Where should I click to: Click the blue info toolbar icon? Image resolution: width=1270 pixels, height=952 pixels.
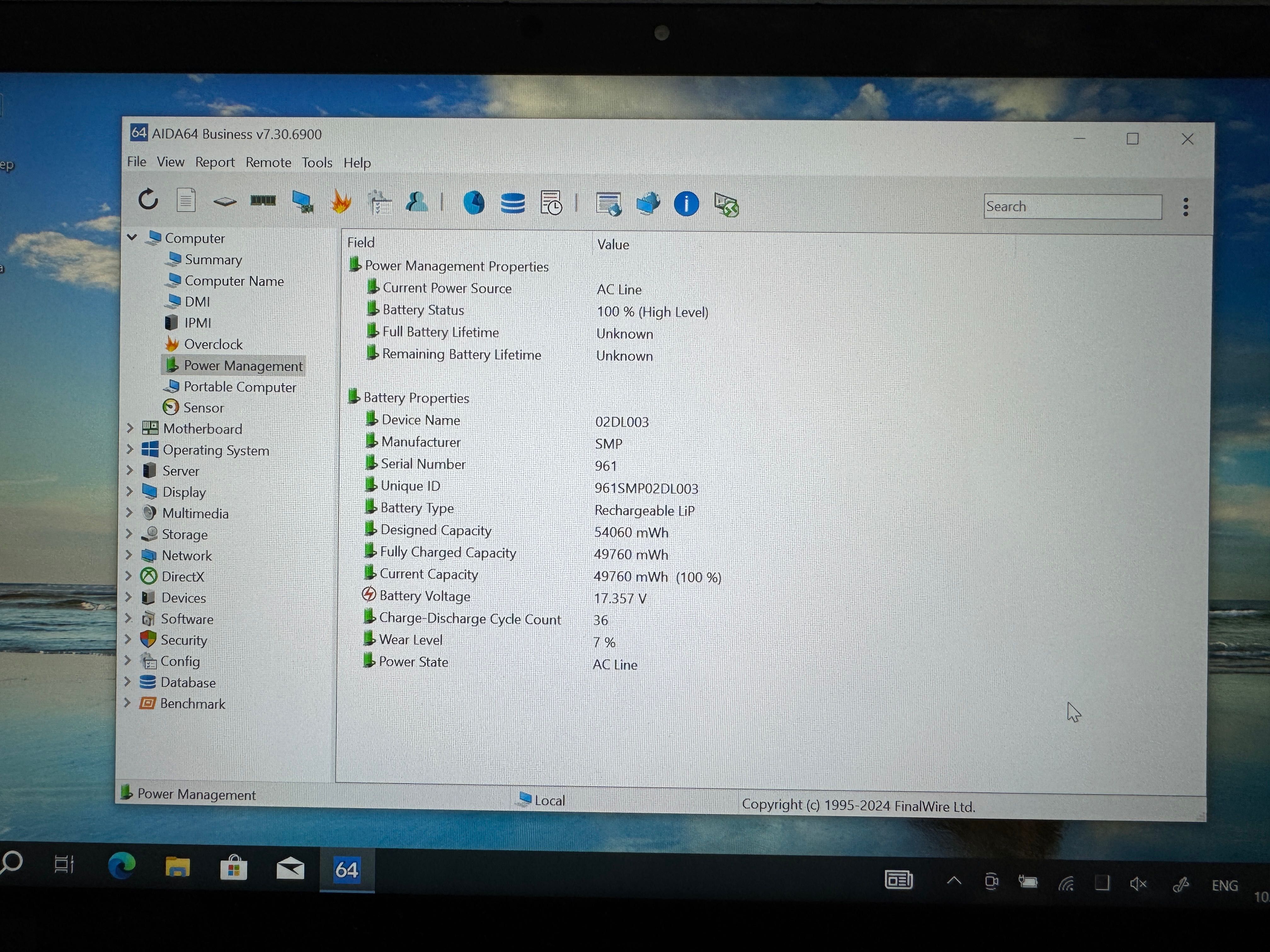[686, 204]
